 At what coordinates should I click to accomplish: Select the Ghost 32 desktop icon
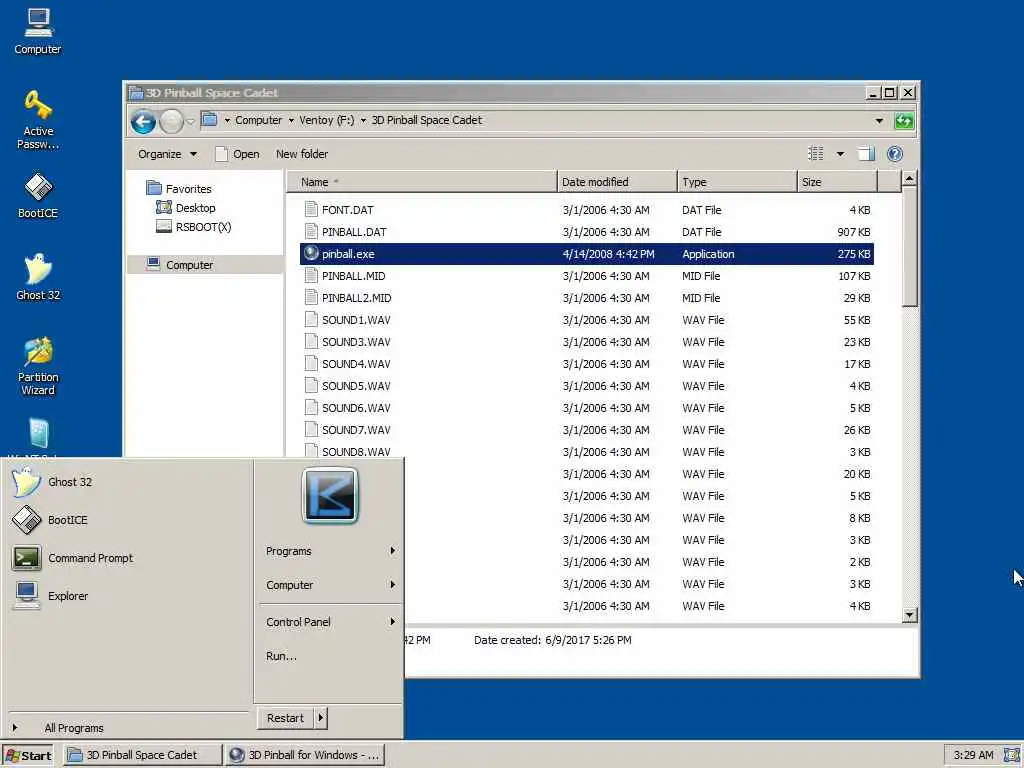point(38,277)
